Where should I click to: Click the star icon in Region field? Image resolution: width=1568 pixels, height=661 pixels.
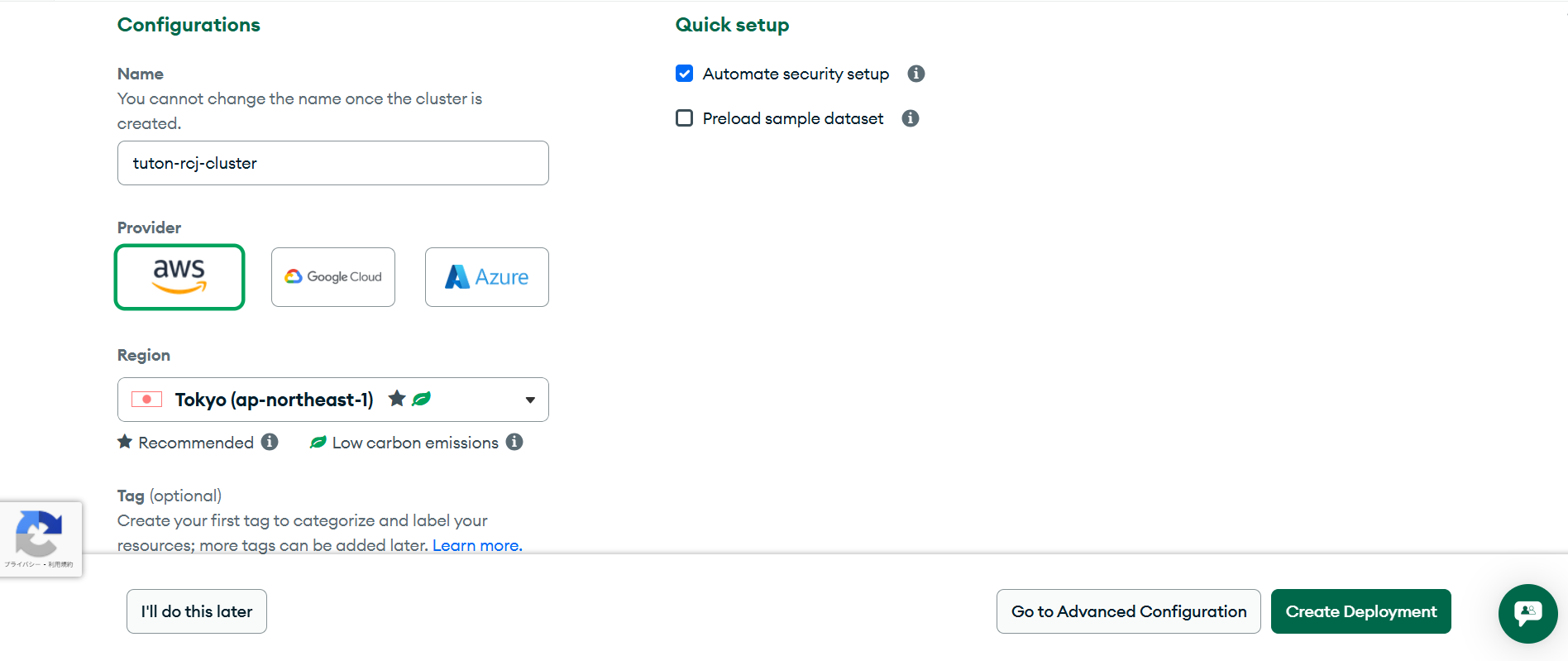tap(397, 399)
